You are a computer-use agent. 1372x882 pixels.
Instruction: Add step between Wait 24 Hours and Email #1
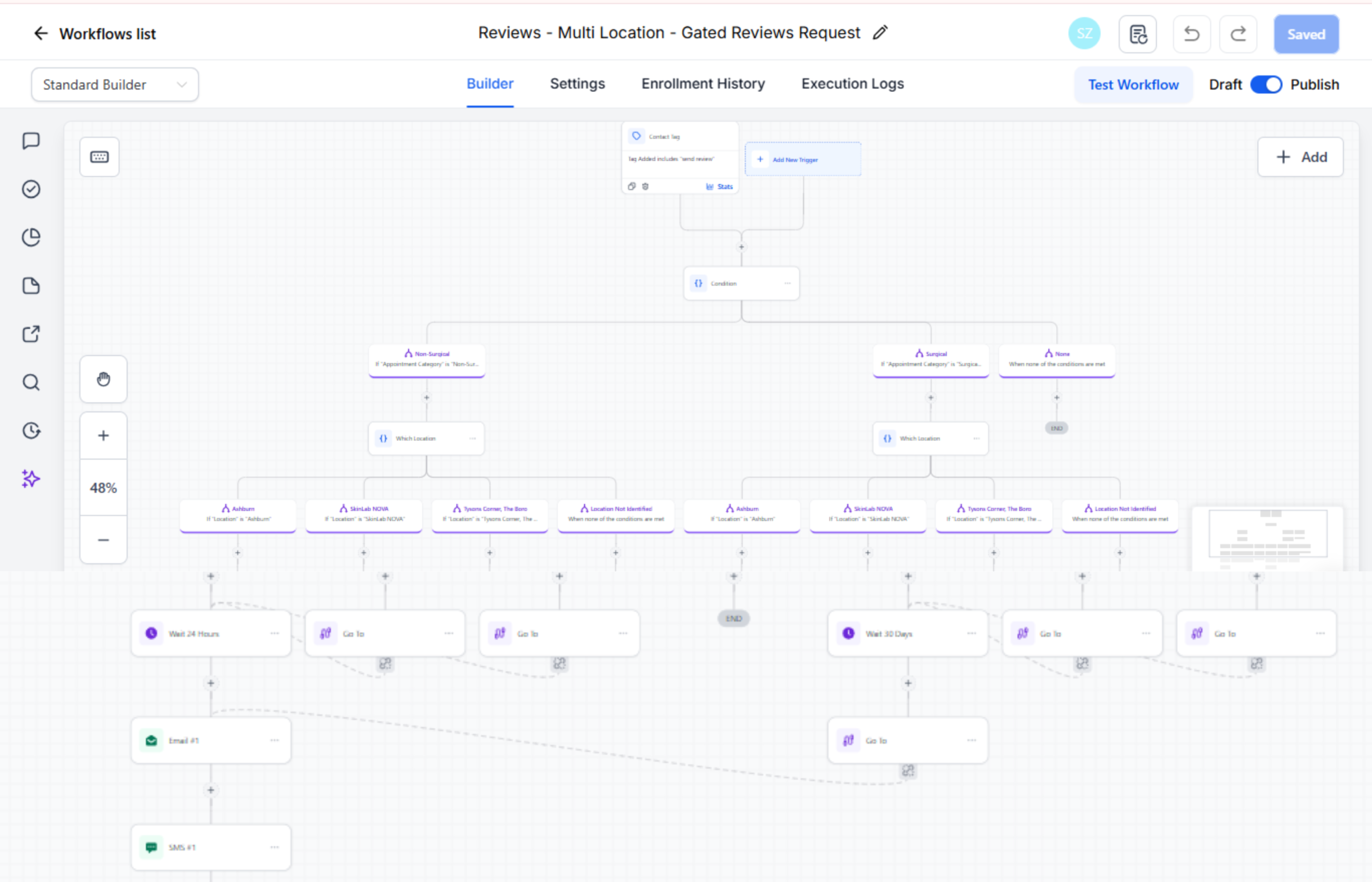(x=211, y=683)
